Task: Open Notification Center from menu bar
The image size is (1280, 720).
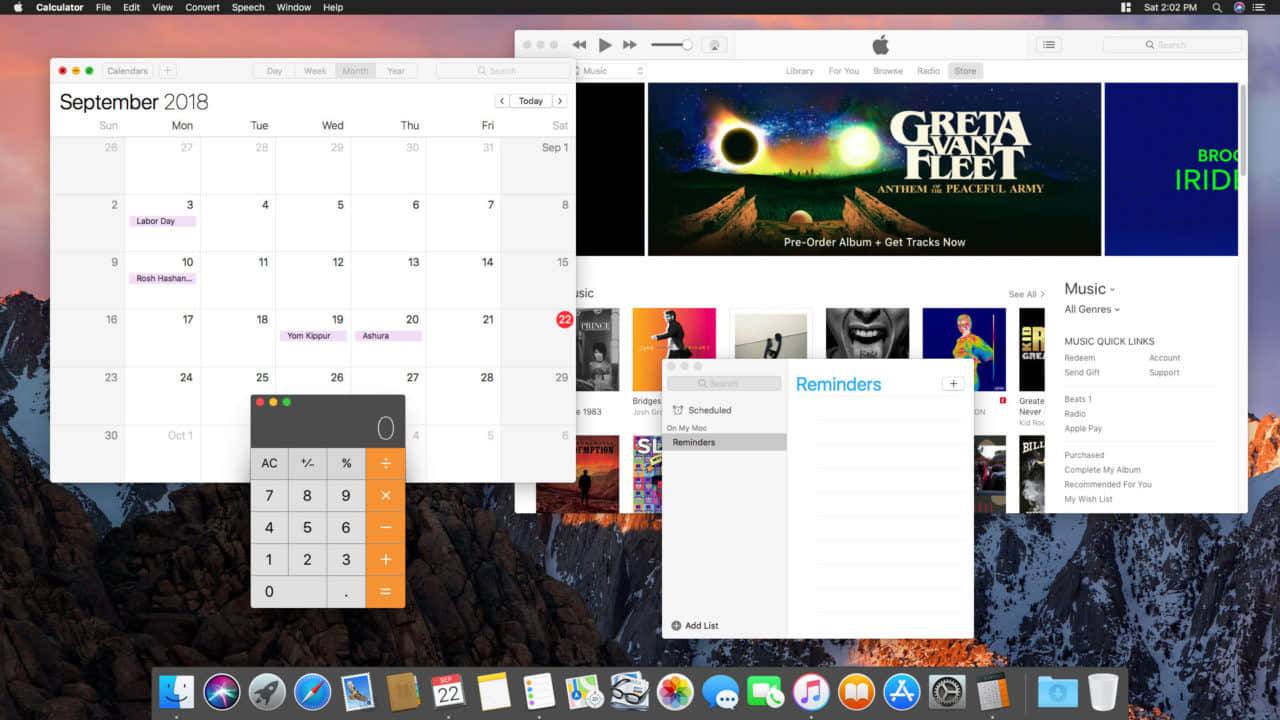Action: coord(1259,7)
